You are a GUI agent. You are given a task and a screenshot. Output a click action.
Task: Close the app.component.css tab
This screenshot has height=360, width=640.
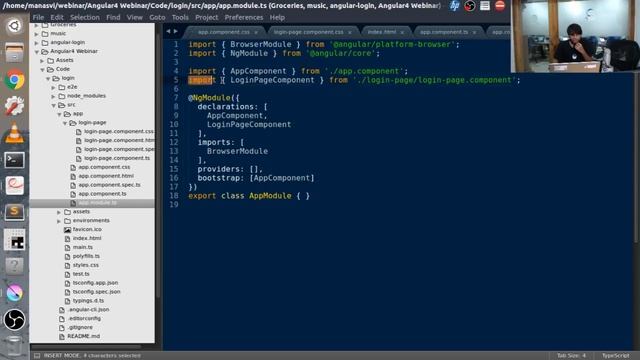click(256, 32)
